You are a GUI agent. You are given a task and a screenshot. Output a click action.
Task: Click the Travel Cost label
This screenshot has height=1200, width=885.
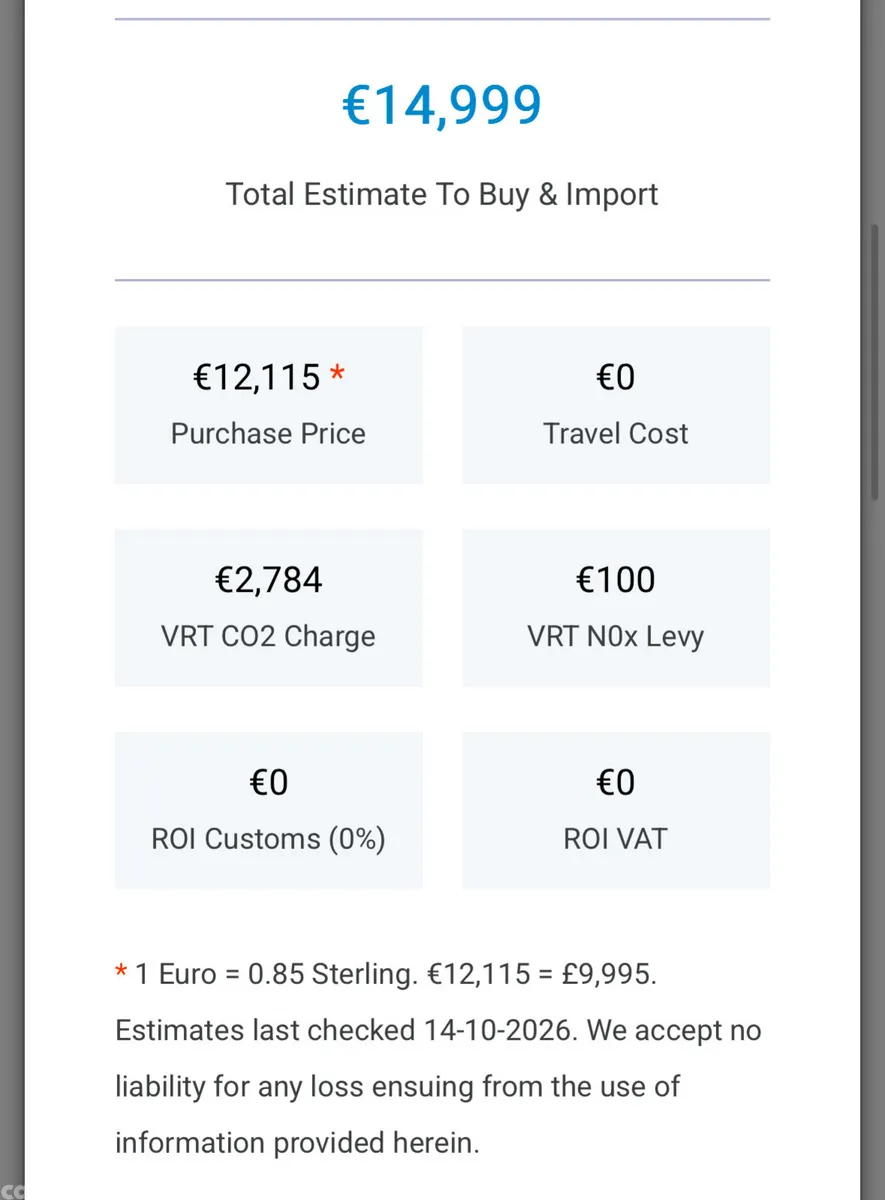616,434
